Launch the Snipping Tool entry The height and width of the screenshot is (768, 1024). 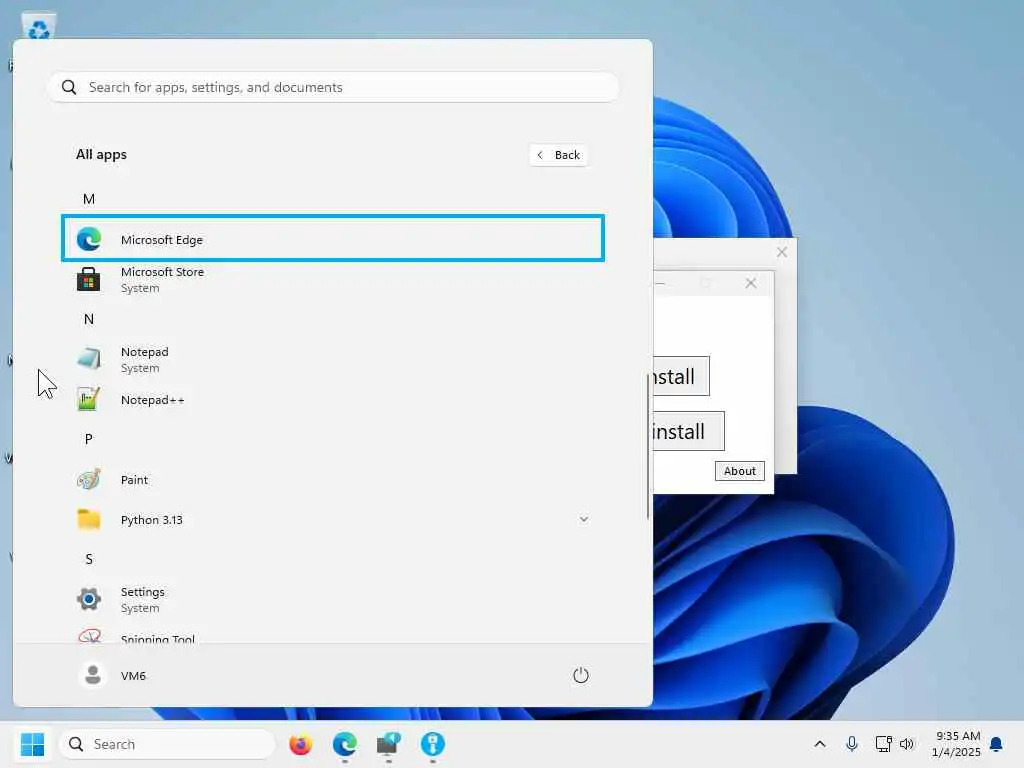(333, 637)
